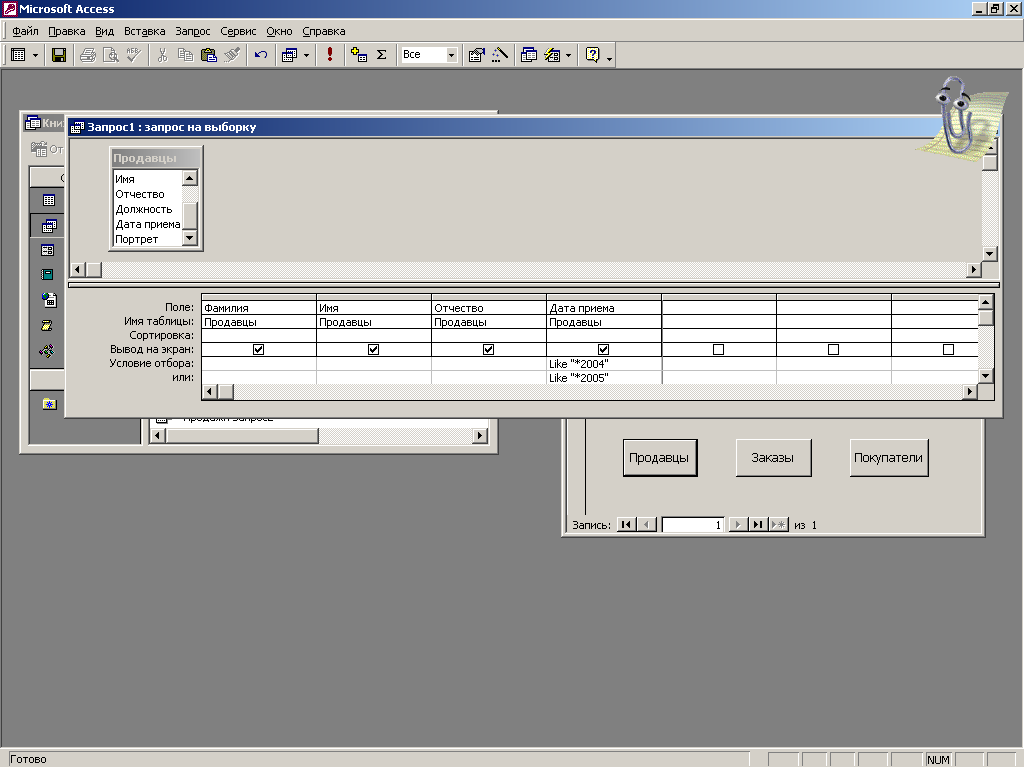
Task: Select Должность in Продавцы field list
Action: click(x=148, y=209)
